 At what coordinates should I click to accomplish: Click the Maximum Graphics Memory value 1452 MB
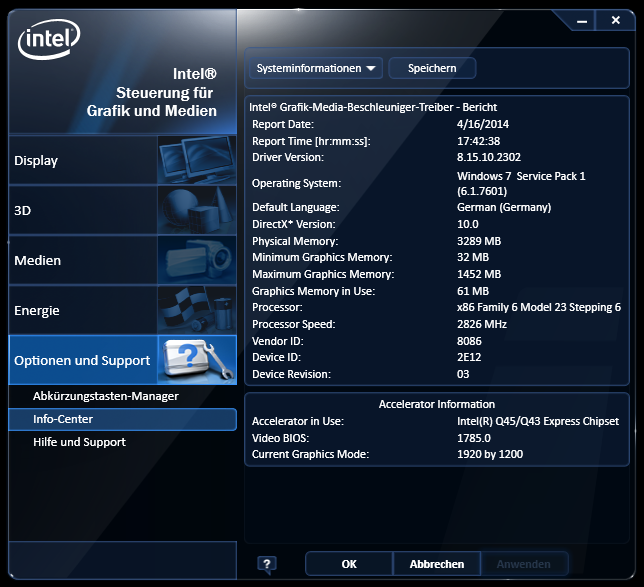[479, 274]
